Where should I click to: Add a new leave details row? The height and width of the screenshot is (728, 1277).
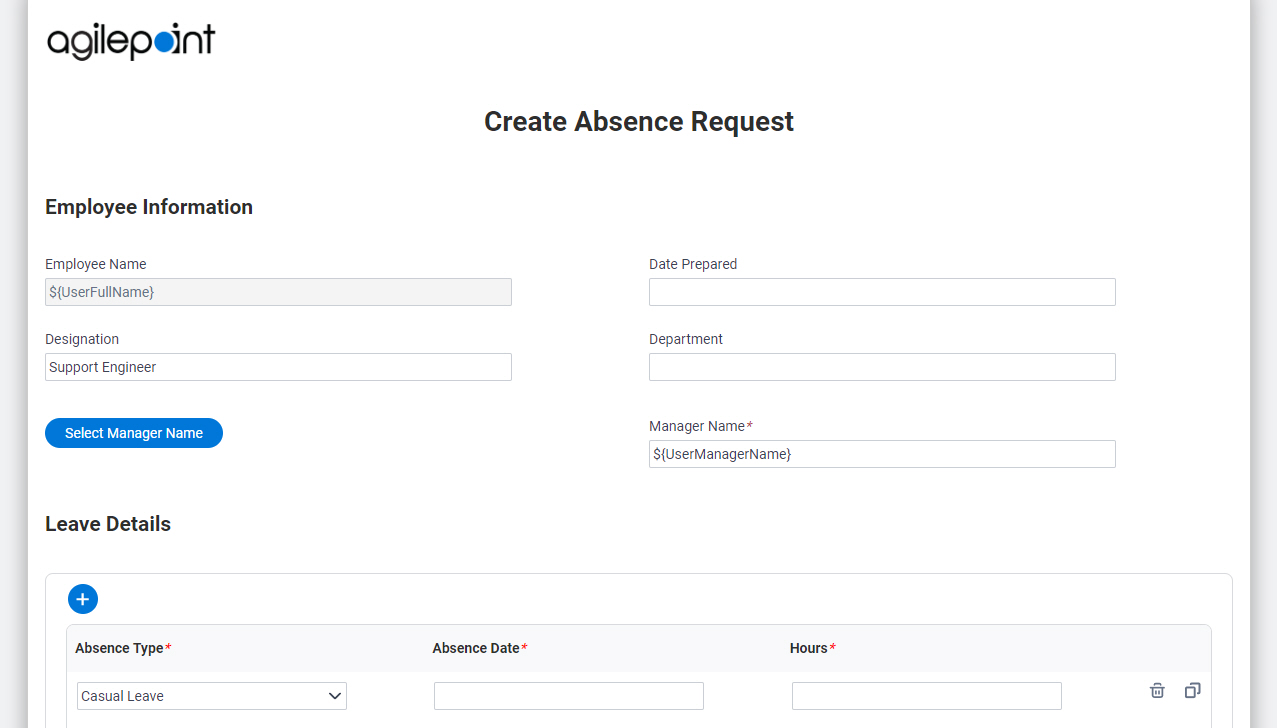tap(83, 599)
